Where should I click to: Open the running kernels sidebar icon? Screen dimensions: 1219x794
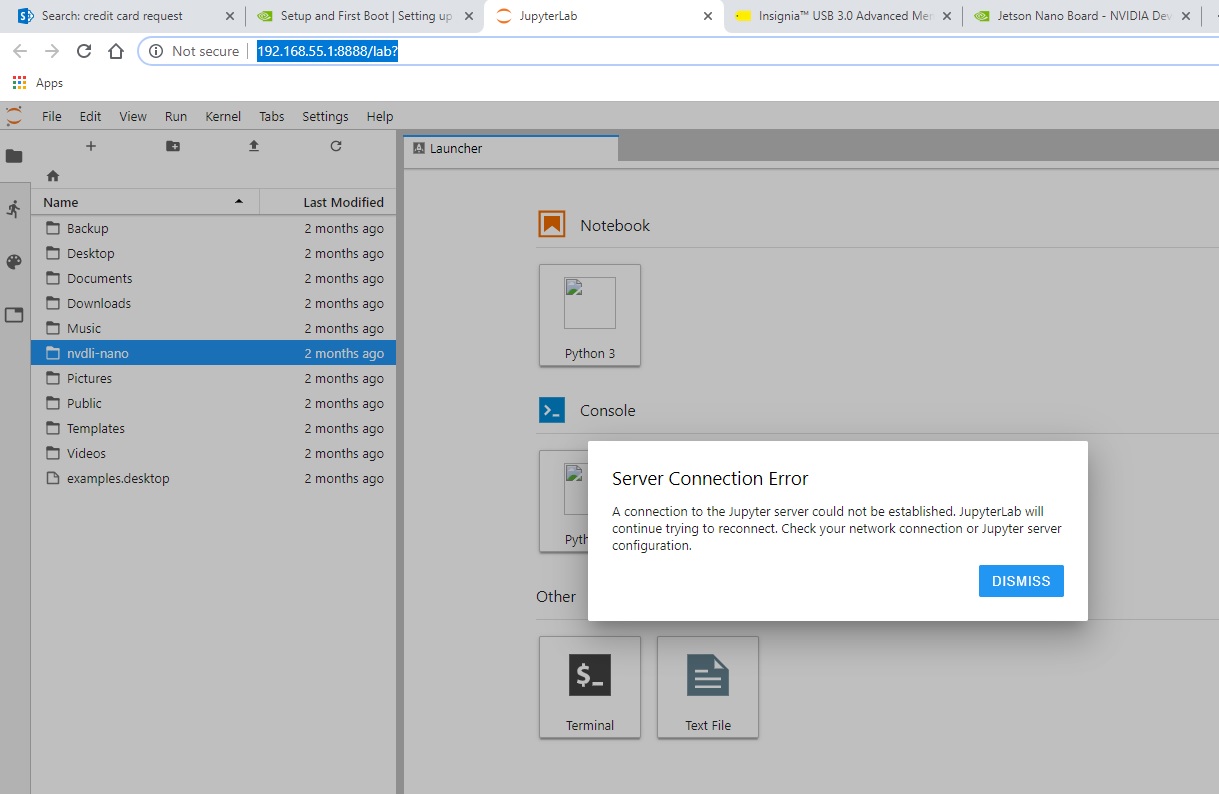(x=14, y=208)
